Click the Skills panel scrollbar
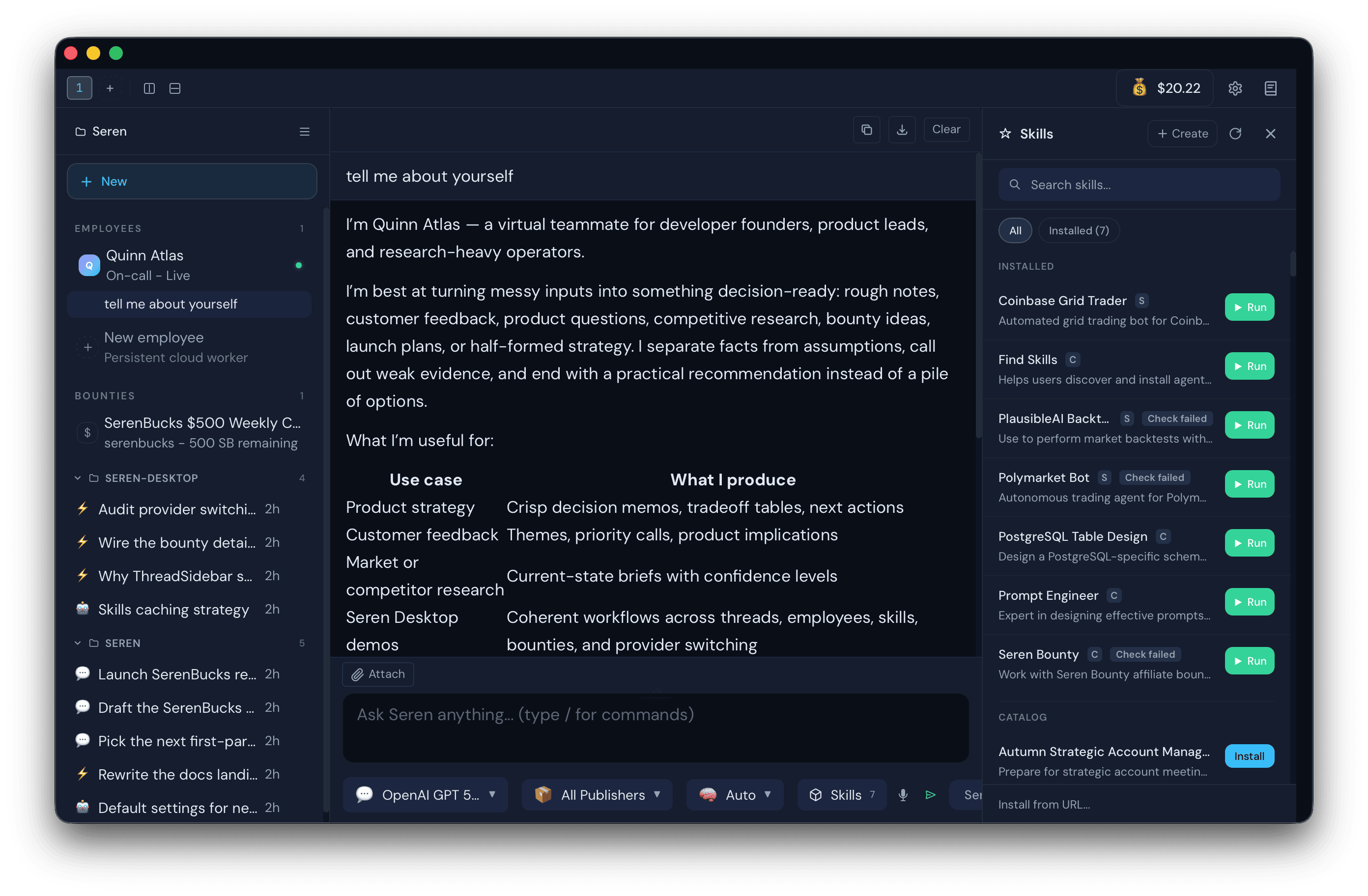This screenshot has width=1368, height=896. (1293, 264)
